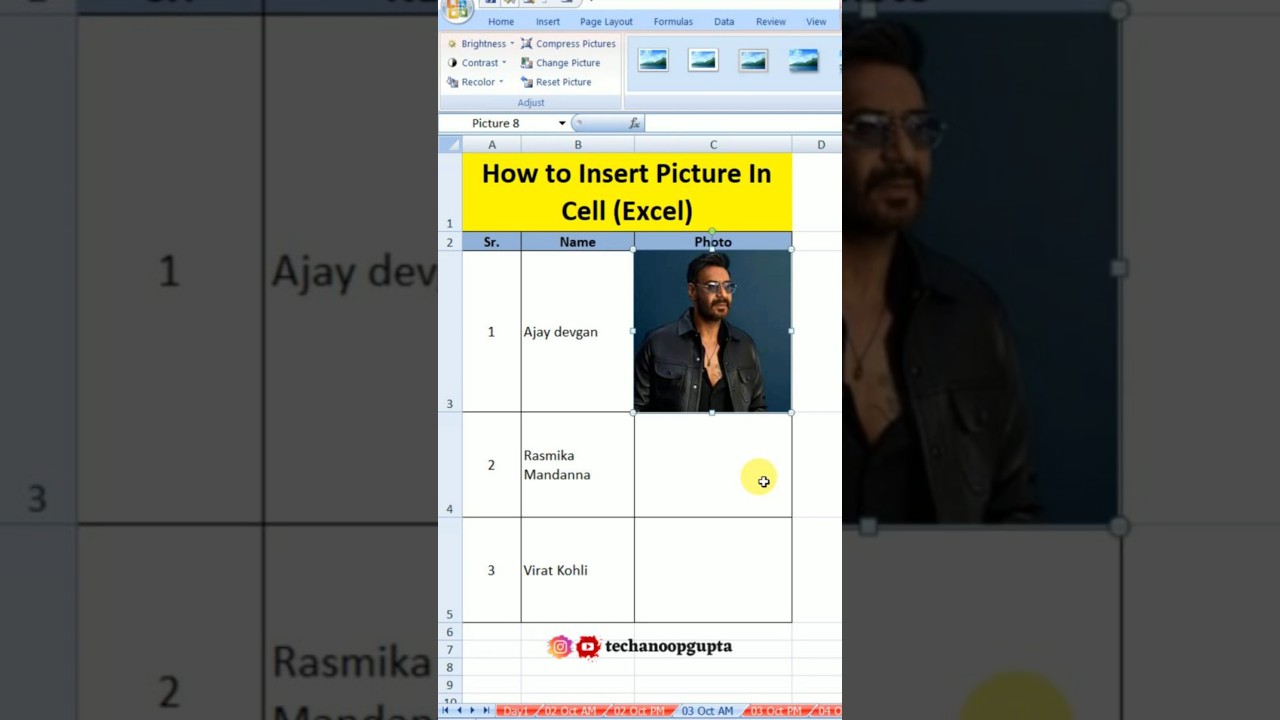Screen dimensions: 1280x720
Task: Click inside the formula bar
Action: (x=743, y=123)
